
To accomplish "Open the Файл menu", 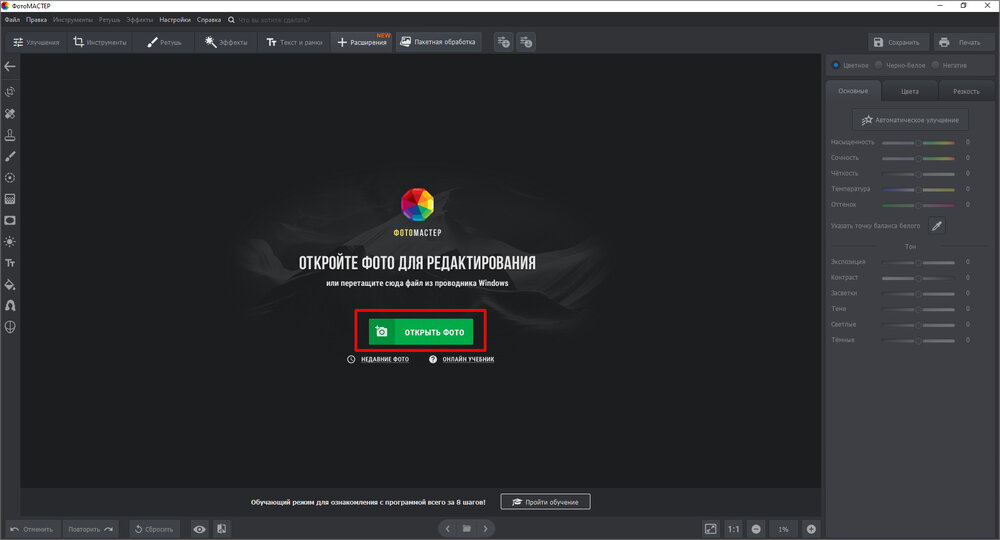I will pyautogui.click(x=12, y=20).
